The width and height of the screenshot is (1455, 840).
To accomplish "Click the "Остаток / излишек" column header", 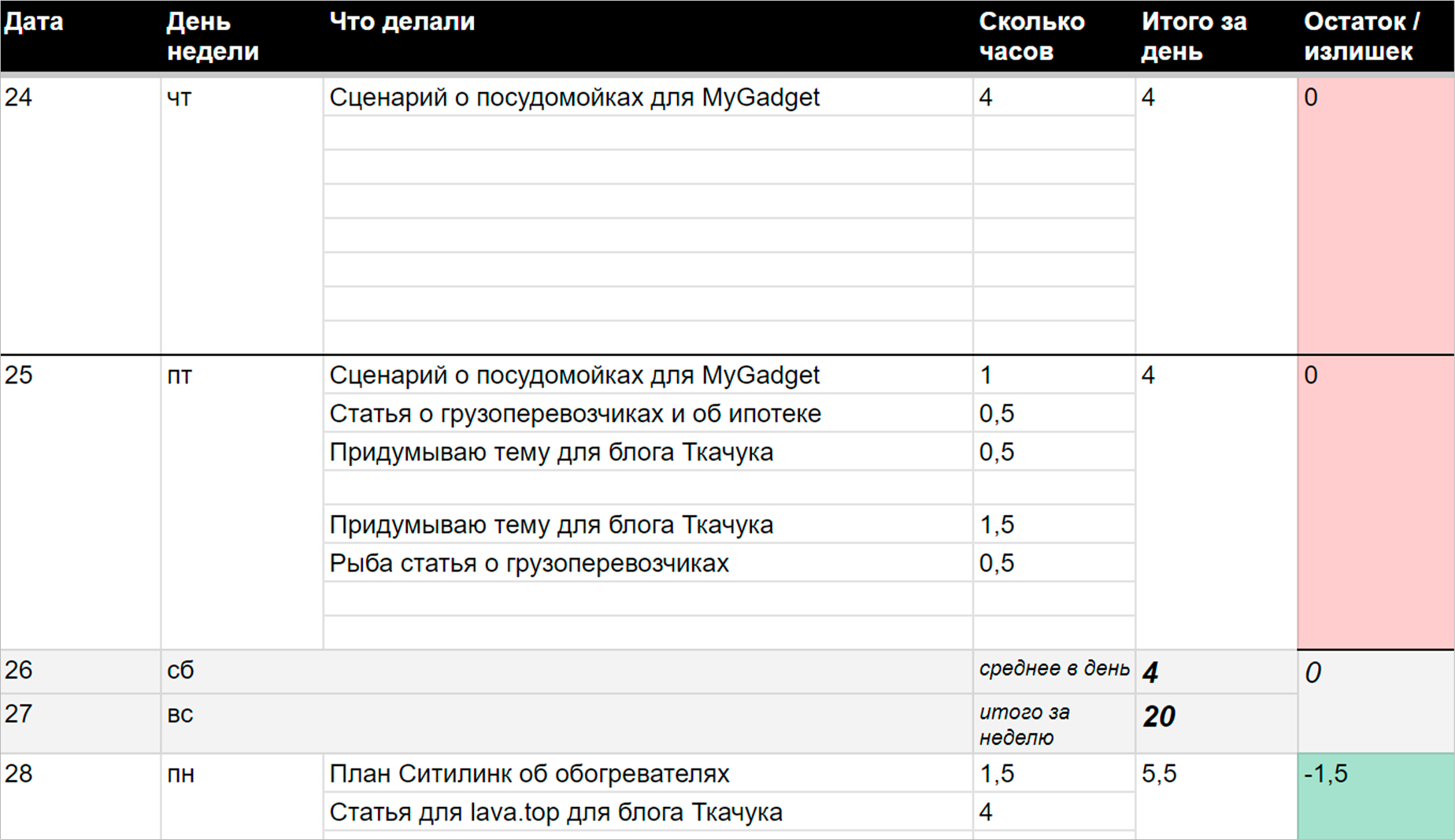I will coord(1376,36).
